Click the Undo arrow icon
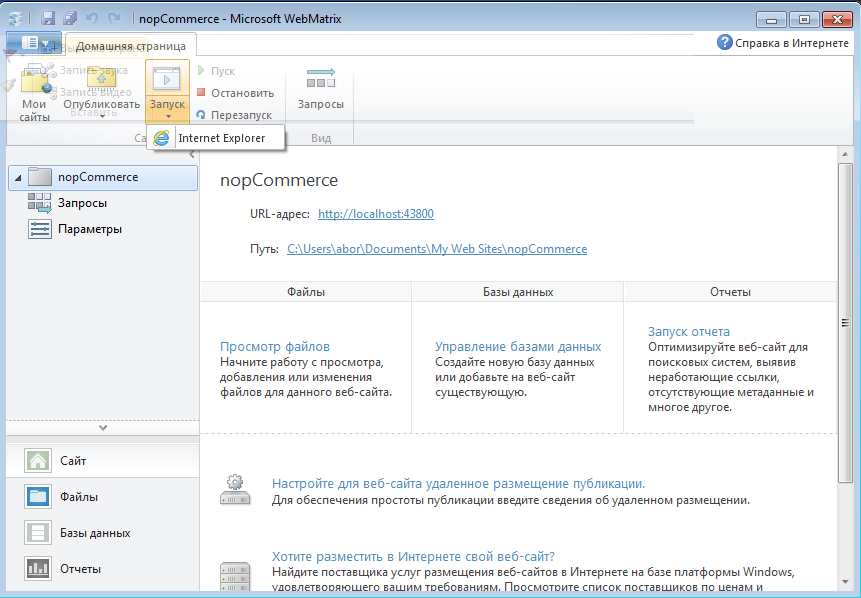Image resolution: width=861 pixels, height=598 pixels. click(x=92, y=18)
